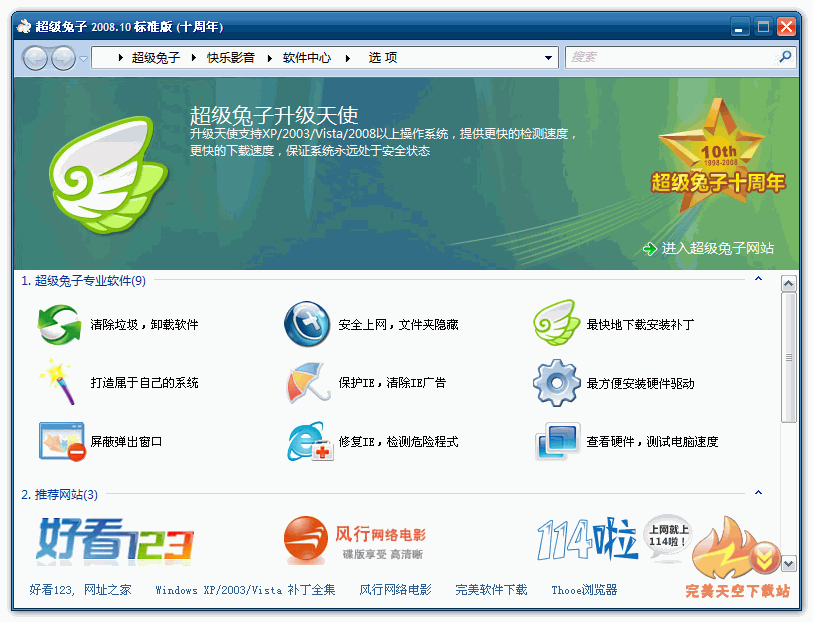Collapse the 推荐网站 section
This screenshot has height=622, width=813.
(x=758, y=493)
